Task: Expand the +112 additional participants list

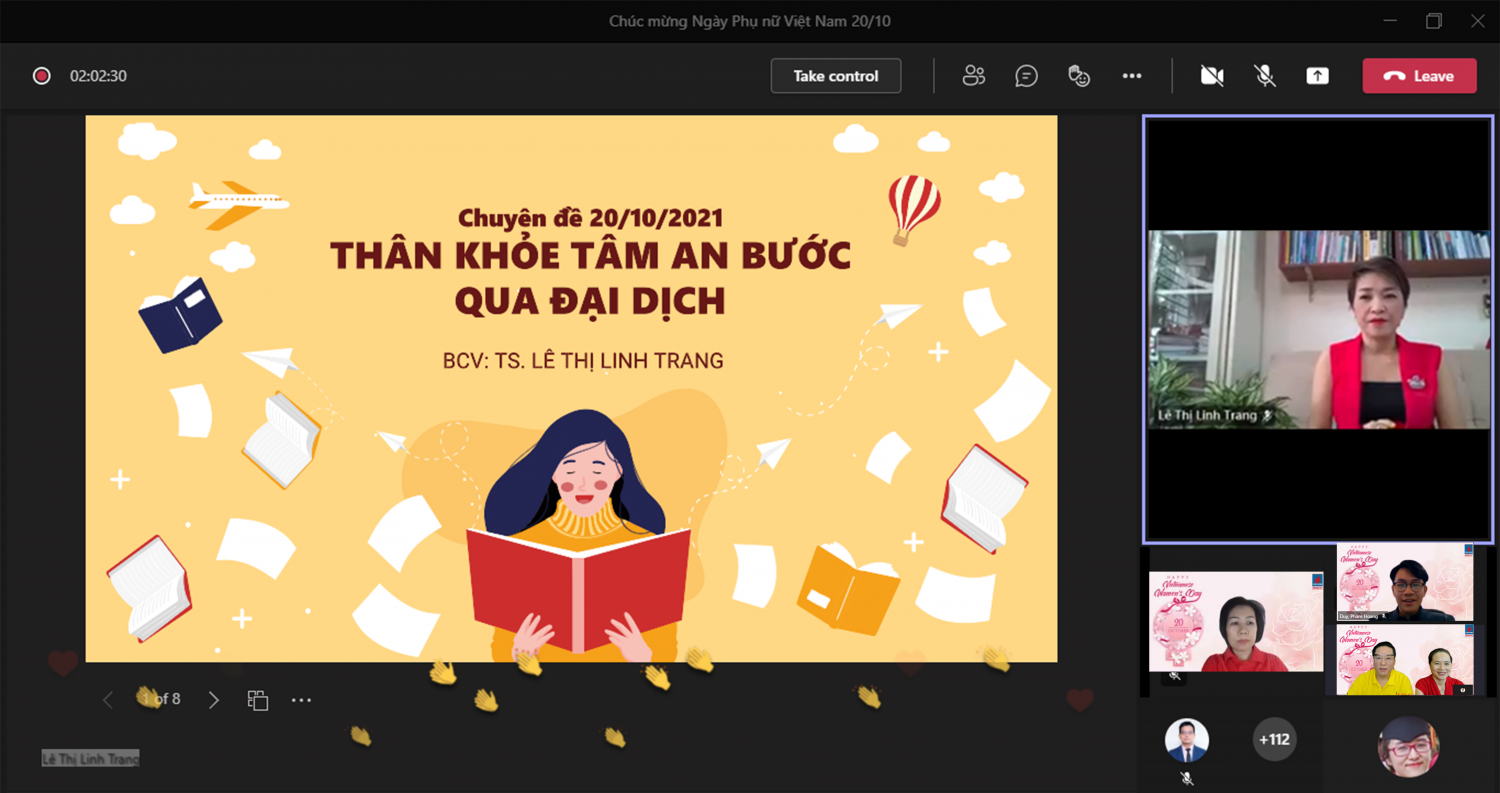Action: point(1274,740)
